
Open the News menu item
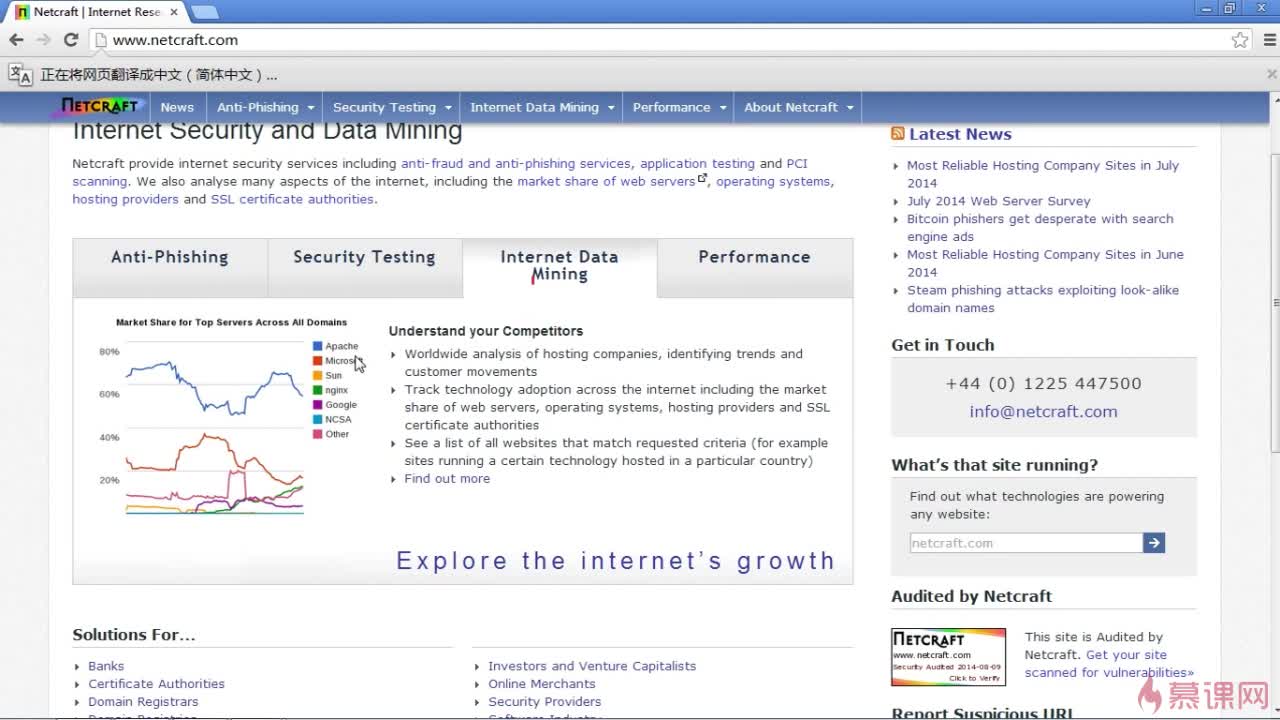(177, 107)
